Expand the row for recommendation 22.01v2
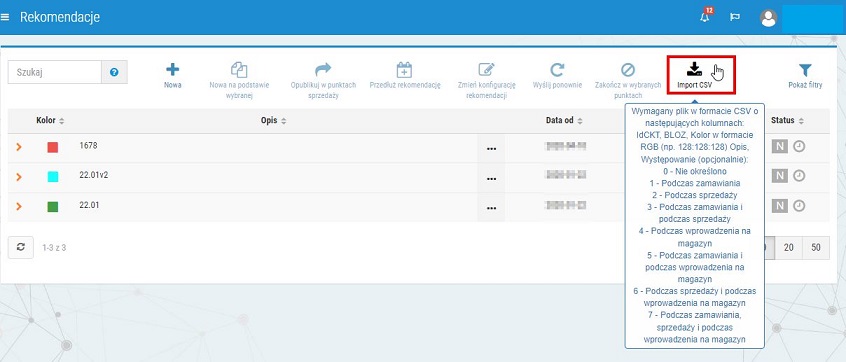Viewport: 846px width, 362px height. pos(19,176)
